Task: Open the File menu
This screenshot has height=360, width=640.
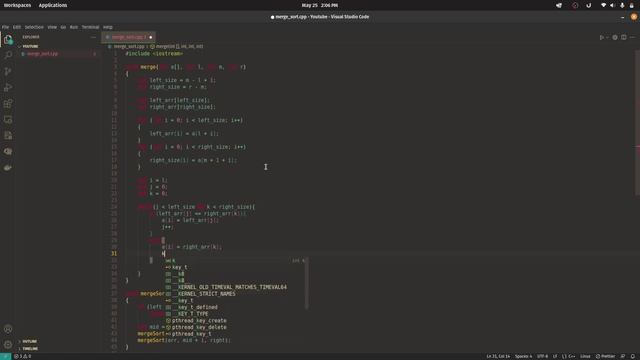Action: pyautogui.click(x=5, y=27)
